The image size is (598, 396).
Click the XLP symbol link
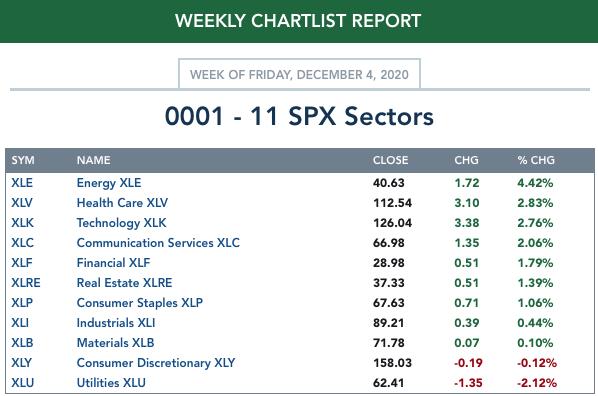[x=22, y=303]
